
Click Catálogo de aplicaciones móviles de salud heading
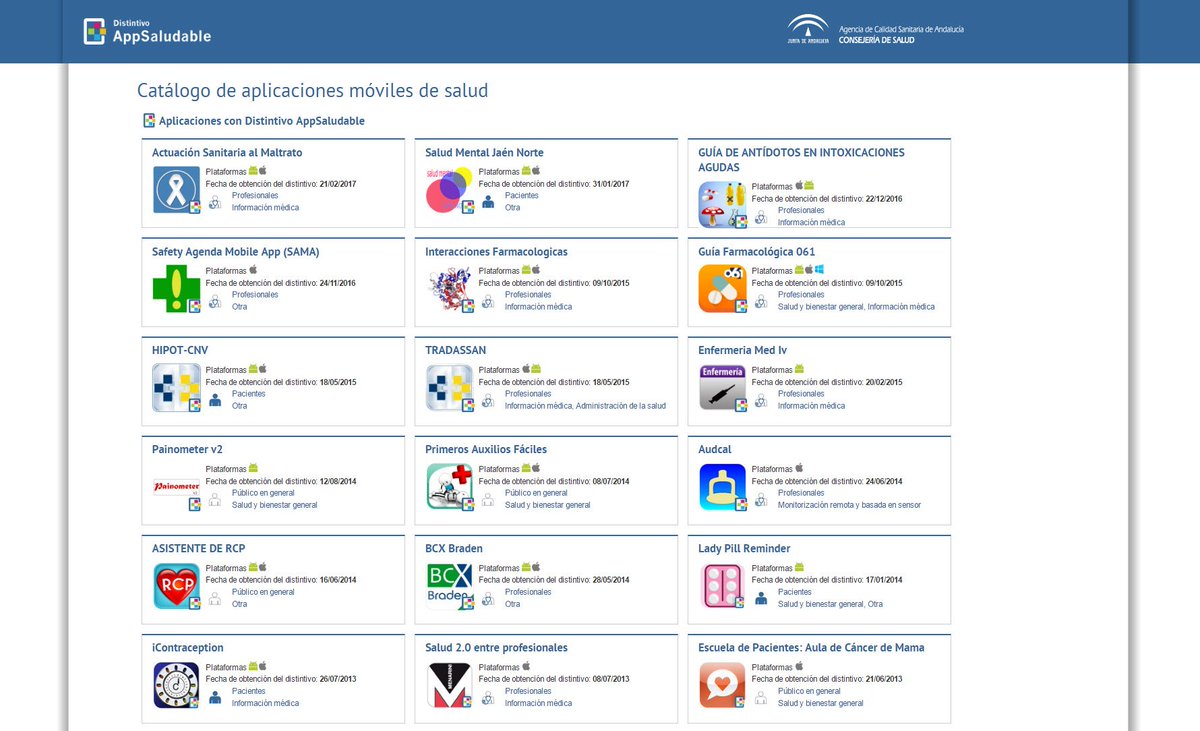[313, 91]
